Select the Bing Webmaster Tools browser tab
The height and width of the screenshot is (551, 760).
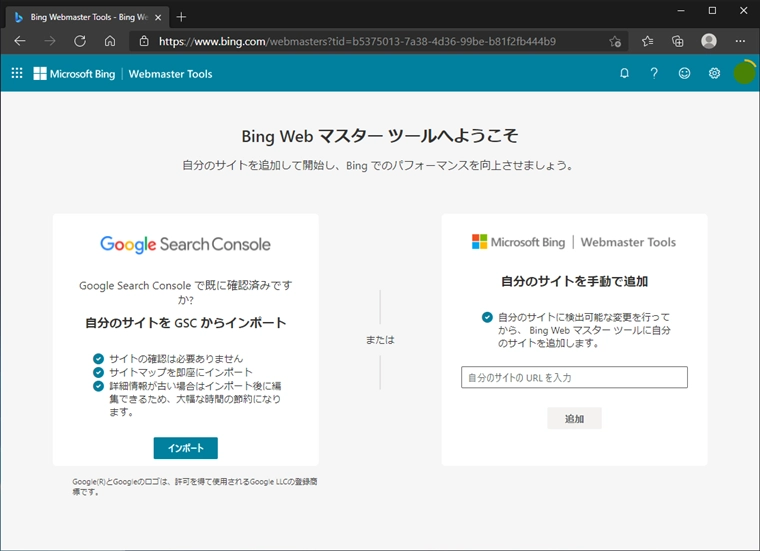click(x=87, y=17)
